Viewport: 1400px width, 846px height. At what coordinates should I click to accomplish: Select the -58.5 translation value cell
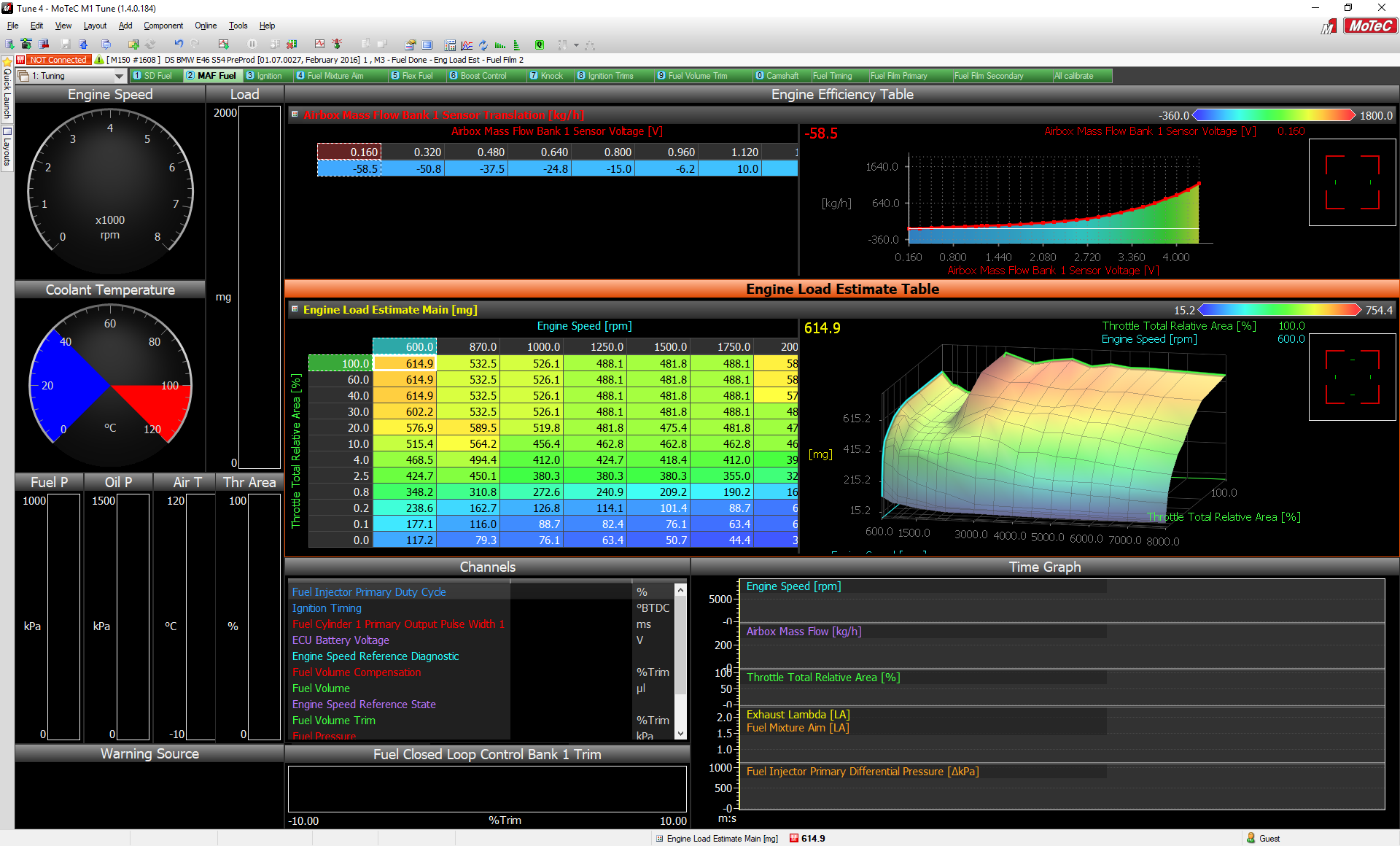tap(349, 168)
